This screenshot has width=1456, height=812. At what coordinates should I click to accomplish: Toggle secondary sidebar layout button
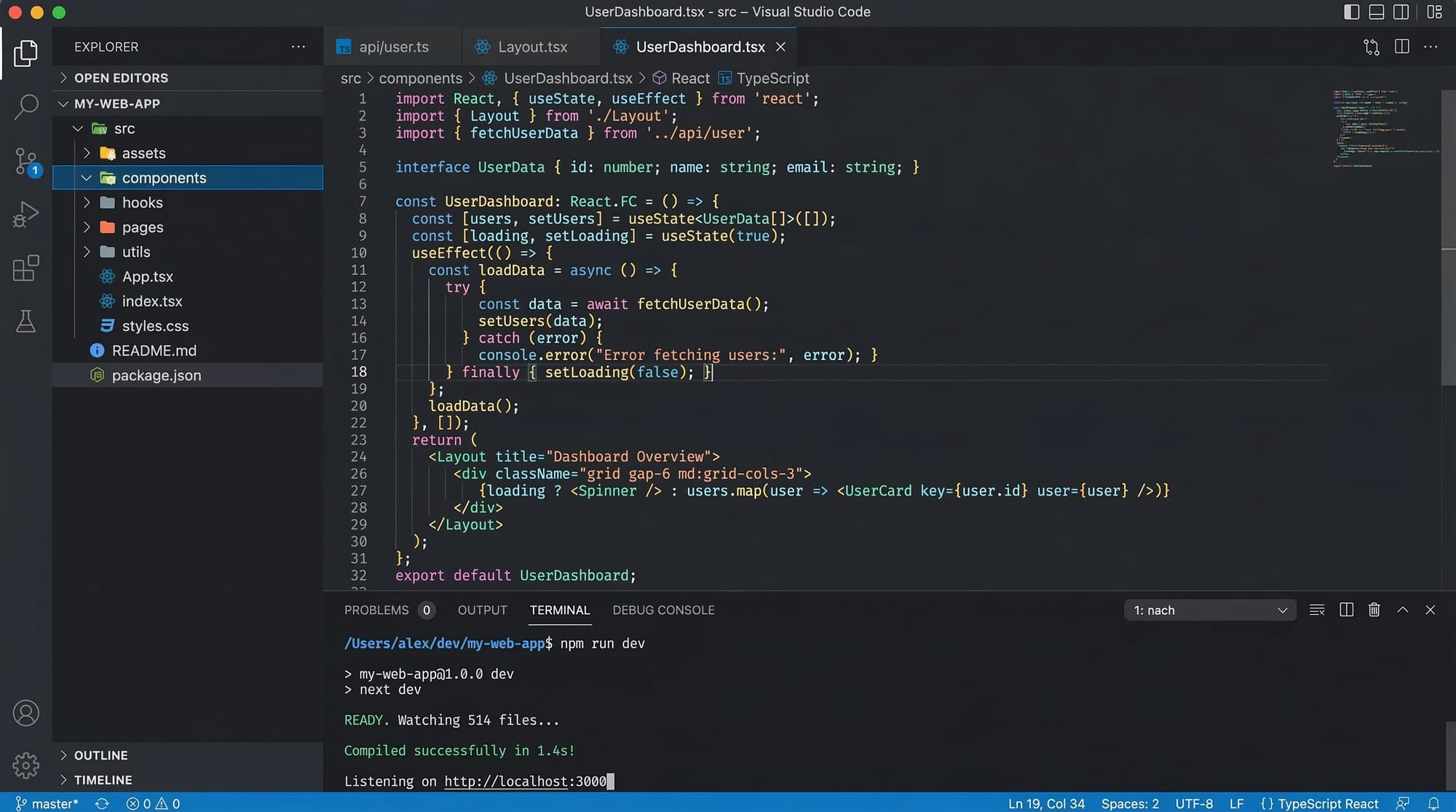click(1401, 12)
